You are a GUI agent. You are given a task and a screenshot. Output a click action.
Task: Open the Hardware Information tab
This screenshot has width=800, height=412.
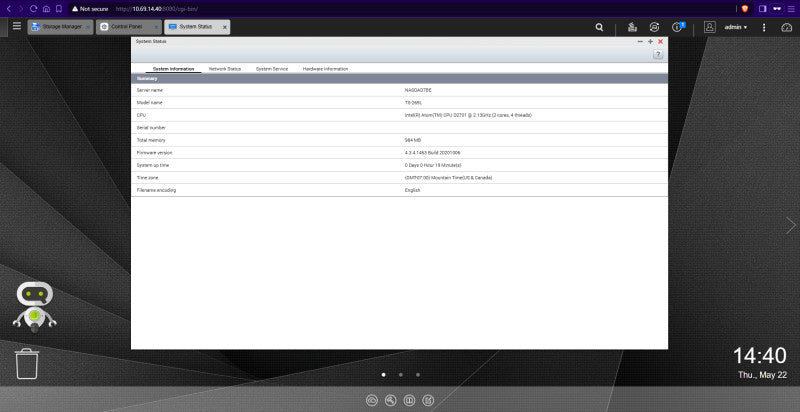326,68
